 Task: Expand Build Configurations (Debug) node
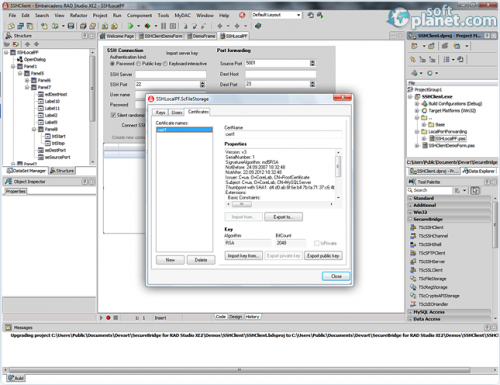coord(417,104)
